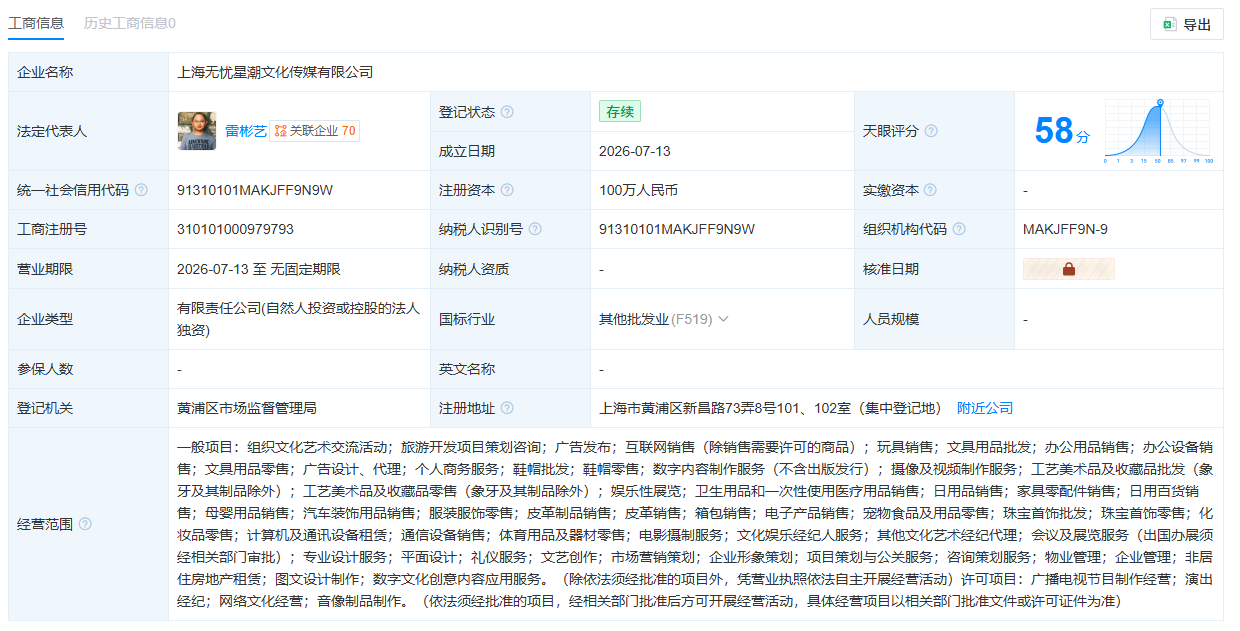
Task: Click help icon beside 纳税人识别号
Action: pyautogui.click(x=535, y=229)
